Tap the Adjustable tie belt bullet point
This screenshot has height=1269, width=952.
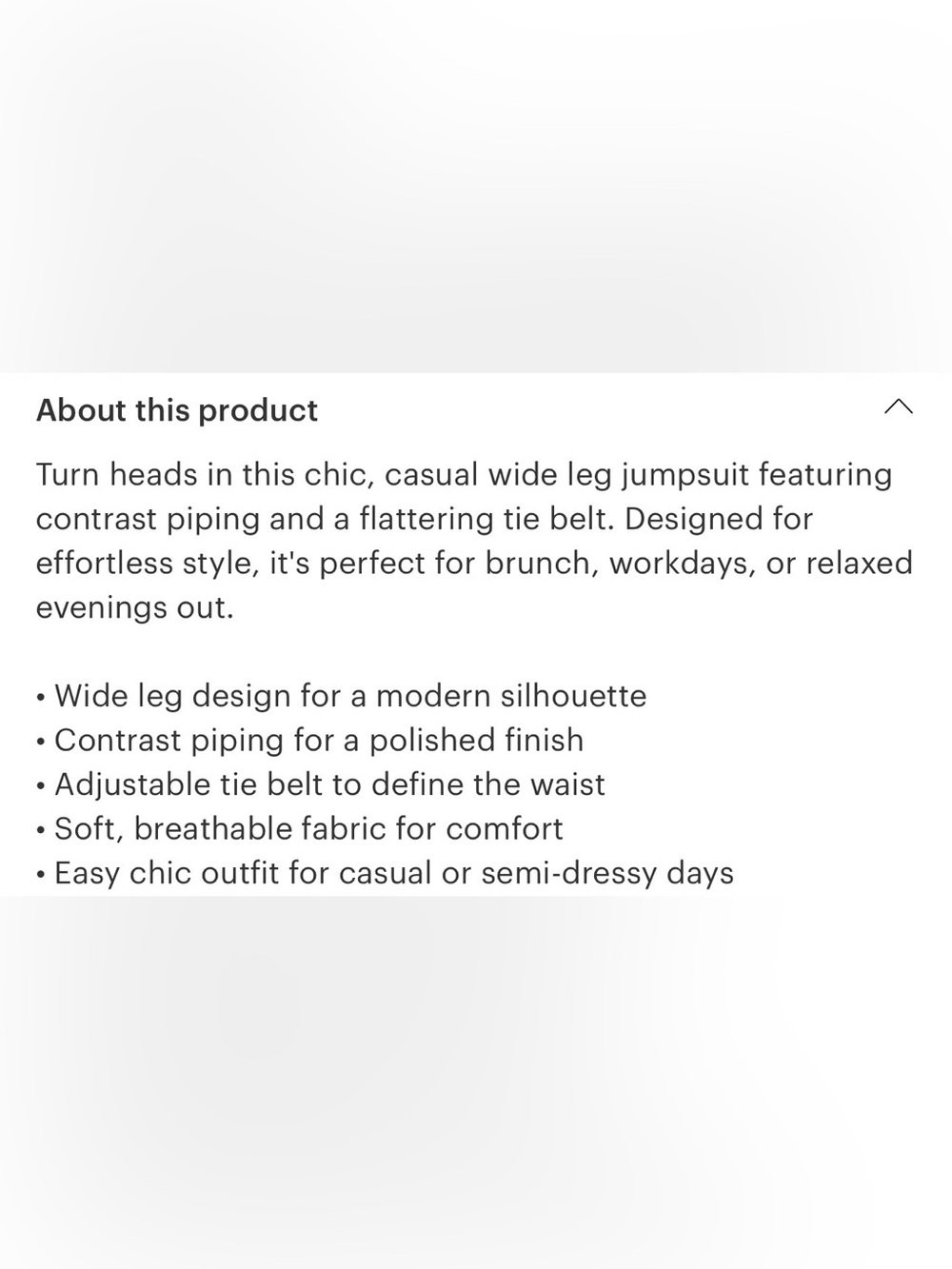tap(320, 784)
